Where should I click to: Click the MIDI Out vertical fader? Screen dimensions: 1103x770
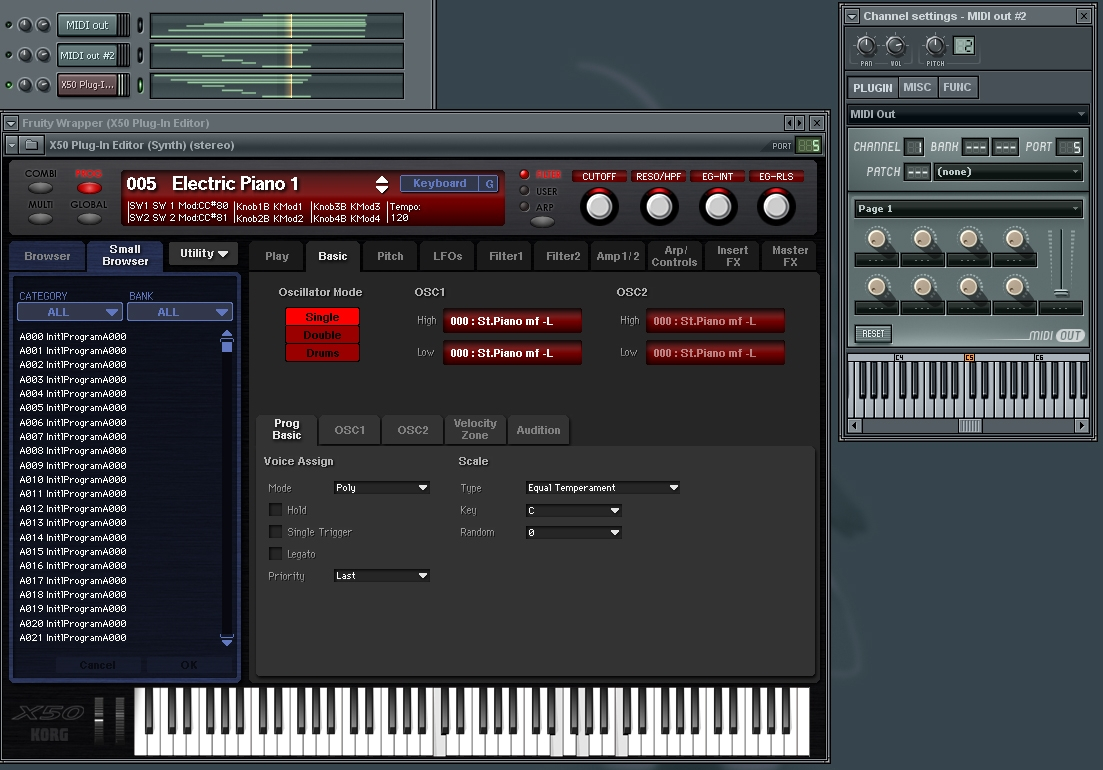click(1060, 291)
